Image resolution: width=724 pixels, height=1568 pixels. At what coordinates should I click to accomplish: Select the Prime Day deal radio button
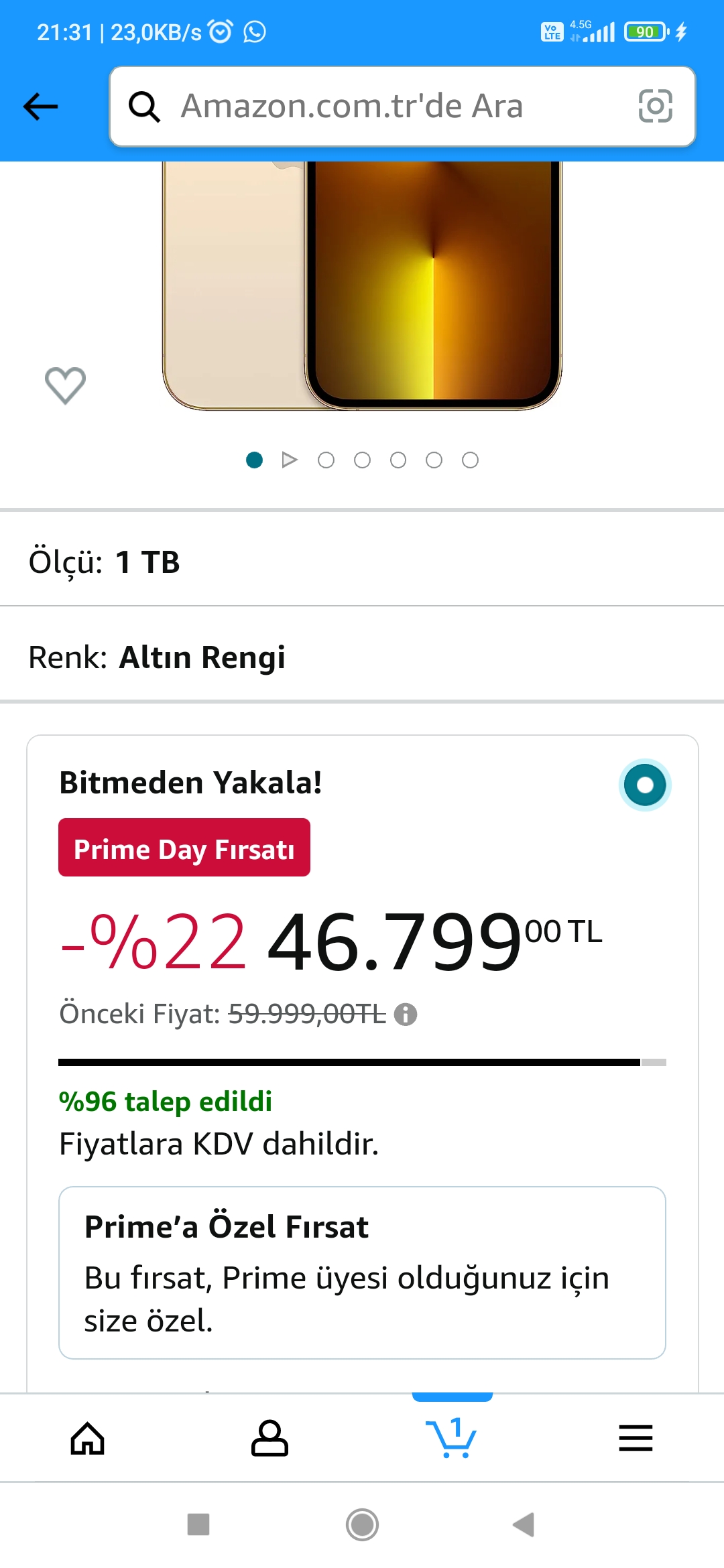645,785
